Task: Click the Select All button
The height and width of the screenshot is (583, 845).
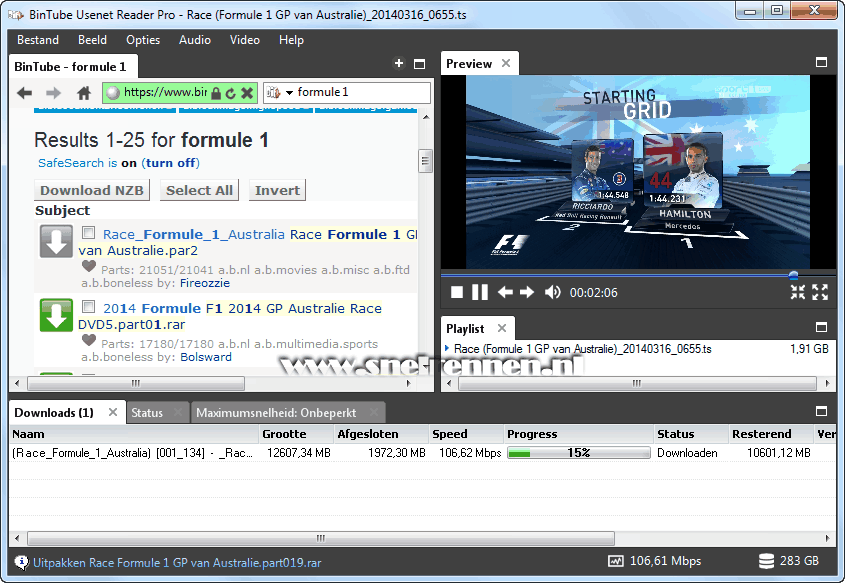Action: click(x=199, y=190)
